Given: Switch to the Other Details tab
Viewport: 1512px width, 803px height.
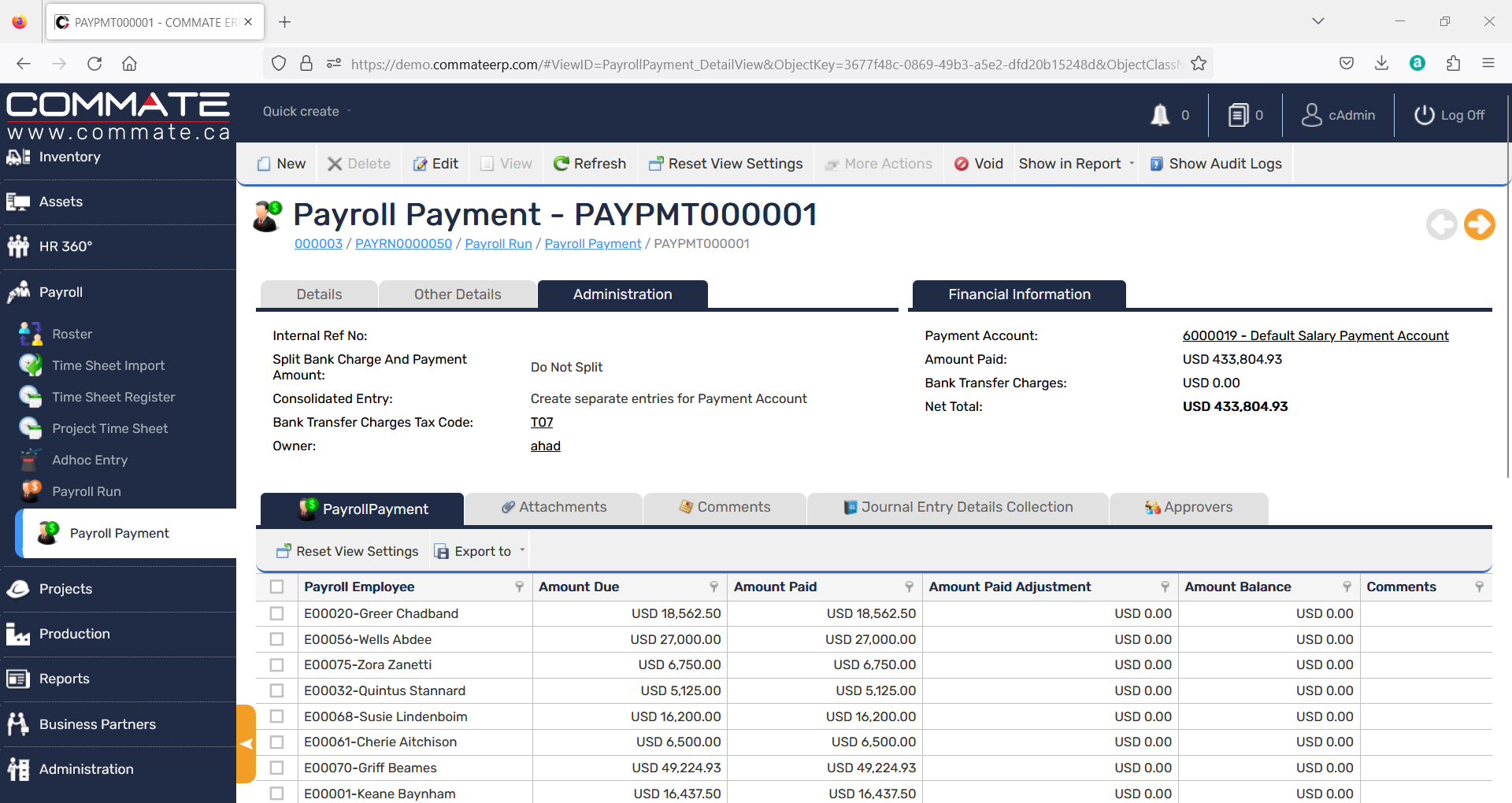Looking at the screenshot, I should [458, 294].
